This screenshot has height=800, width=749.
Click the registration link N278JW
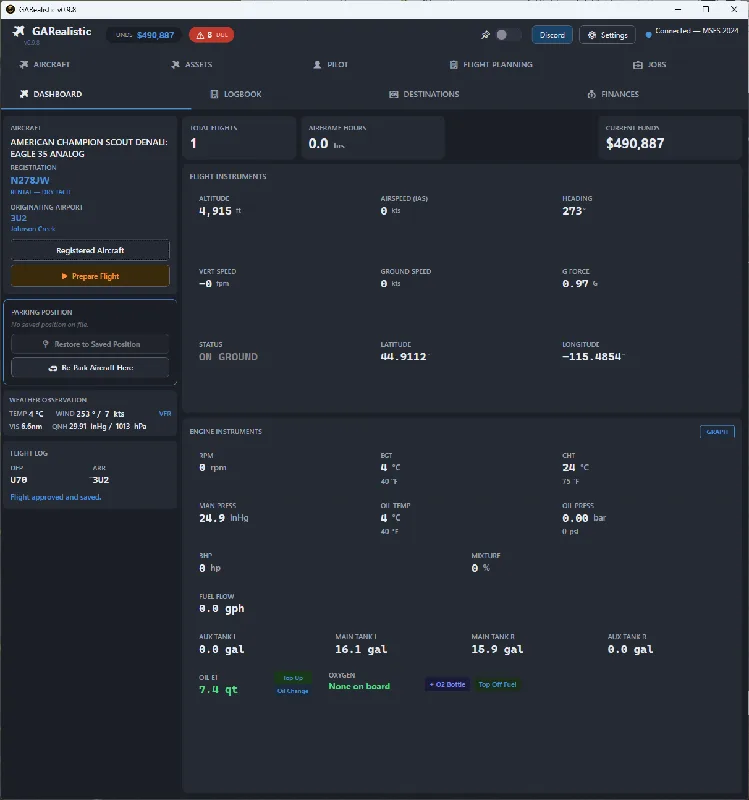coord(30,180)
